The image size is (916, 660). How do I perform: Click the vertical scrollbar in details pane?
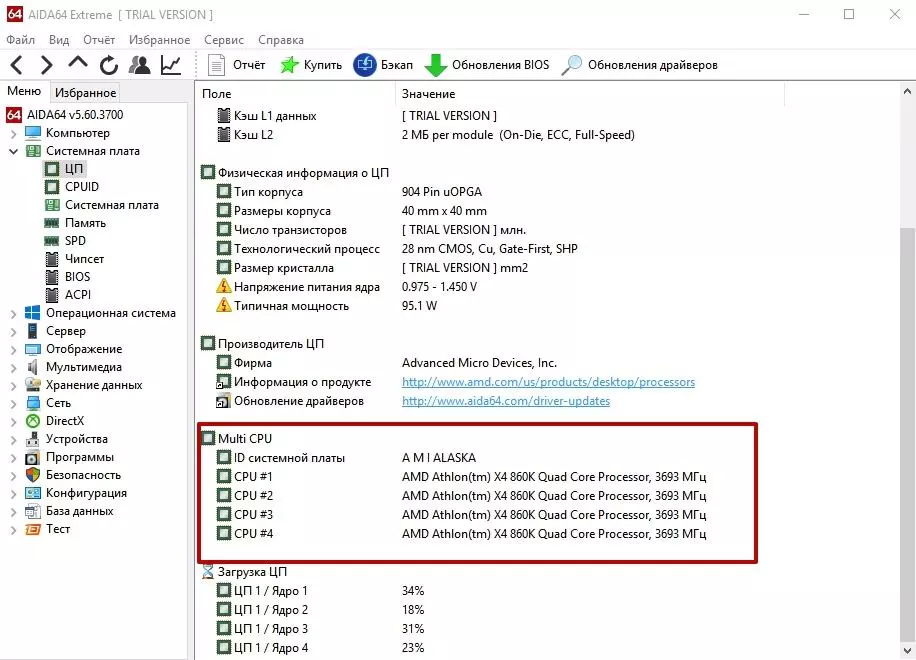[x=907, y=400]
